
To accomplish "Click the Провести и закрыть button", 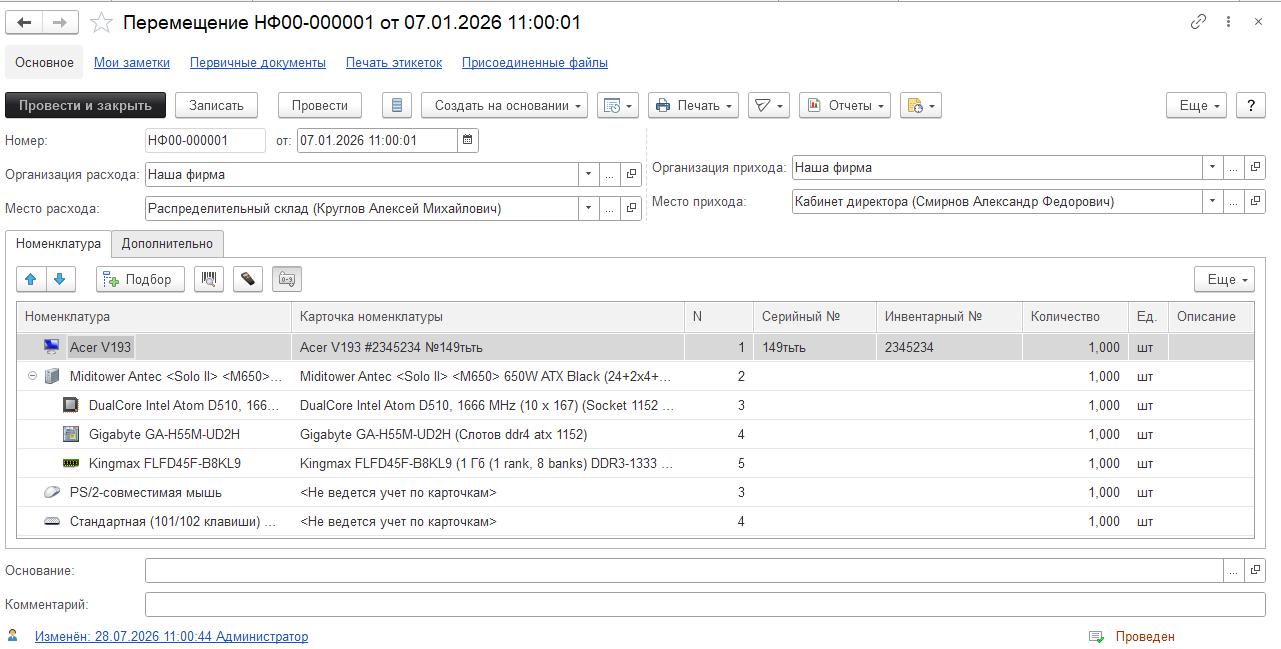I will pyautogui.click(x=85, y=105).
